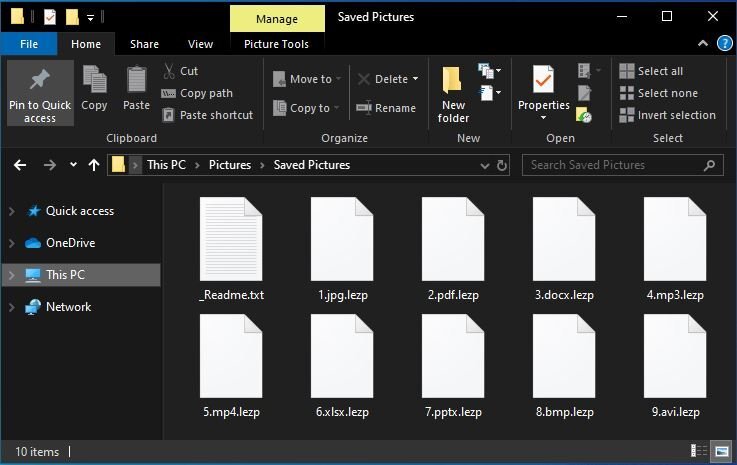The width and height of the screenshot is (737, 465).
Task: Go up one folder level arrow
Action: [x=94, y=165]
